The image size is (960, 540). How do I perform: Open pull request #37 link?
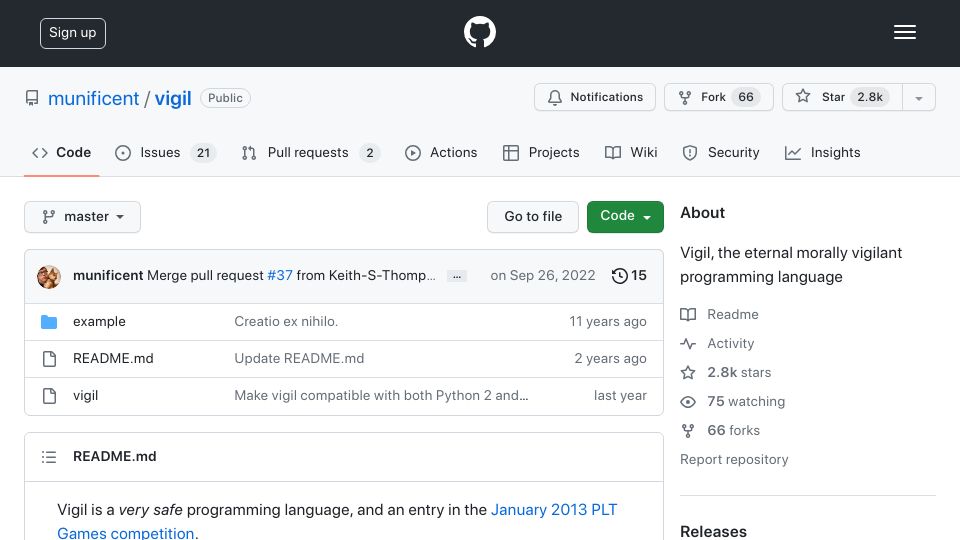point(280,276)
